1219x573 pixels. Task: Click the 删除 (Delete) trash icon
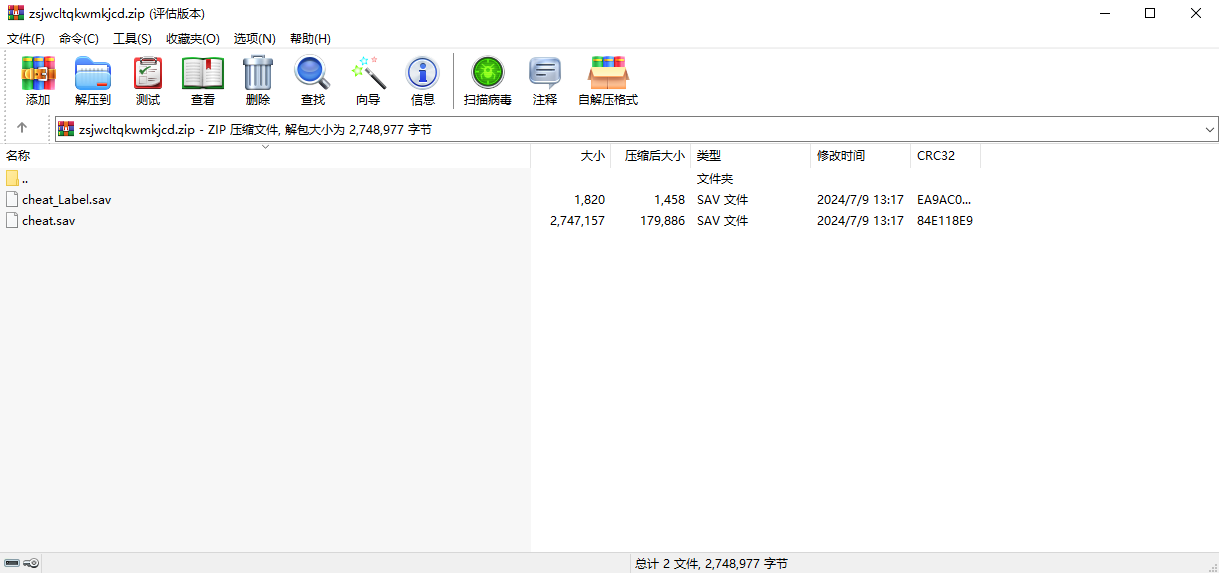click(x=258, y=74)
